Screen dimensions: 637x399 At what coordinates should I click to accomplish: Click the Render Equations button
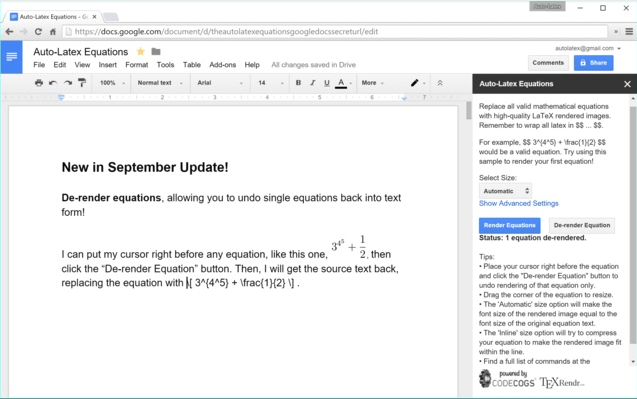coord(509,226)
